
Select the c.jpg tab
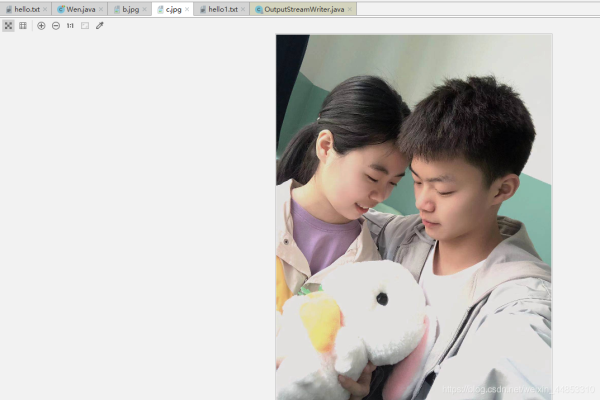[173, 9]
